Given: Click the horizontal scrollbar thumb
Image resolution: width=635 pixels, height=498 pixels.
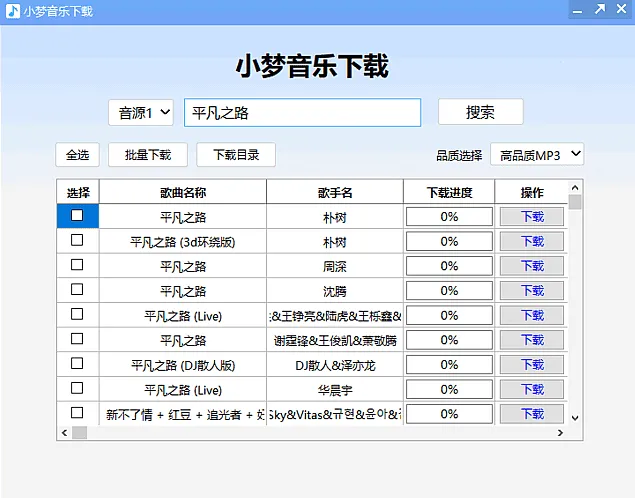Looking at the screenshot, I should tap(79, 433).
